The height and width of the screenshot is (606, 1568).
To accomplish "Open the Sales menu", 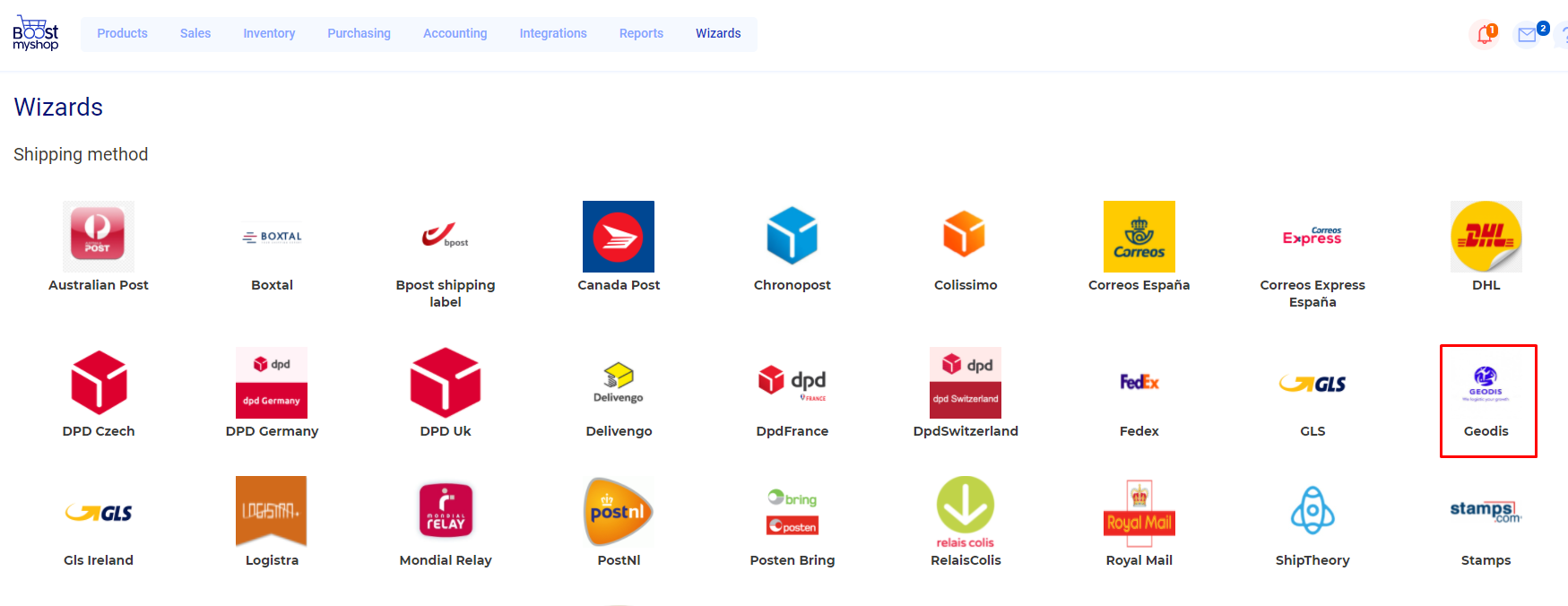I will (195, 33).
